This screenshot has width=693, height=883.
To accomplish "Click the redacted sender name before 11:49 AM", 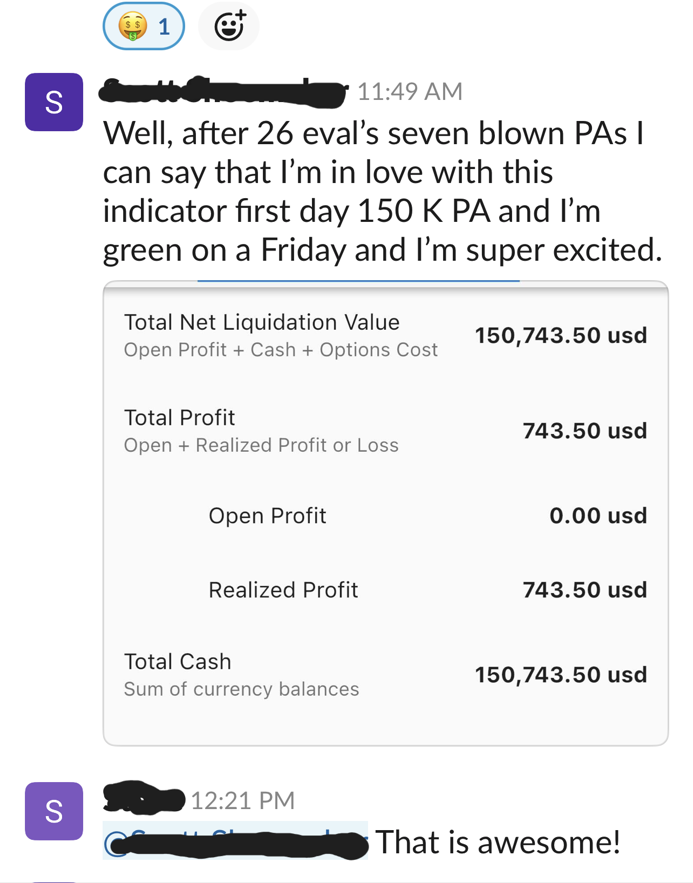I will coord(225,90).
